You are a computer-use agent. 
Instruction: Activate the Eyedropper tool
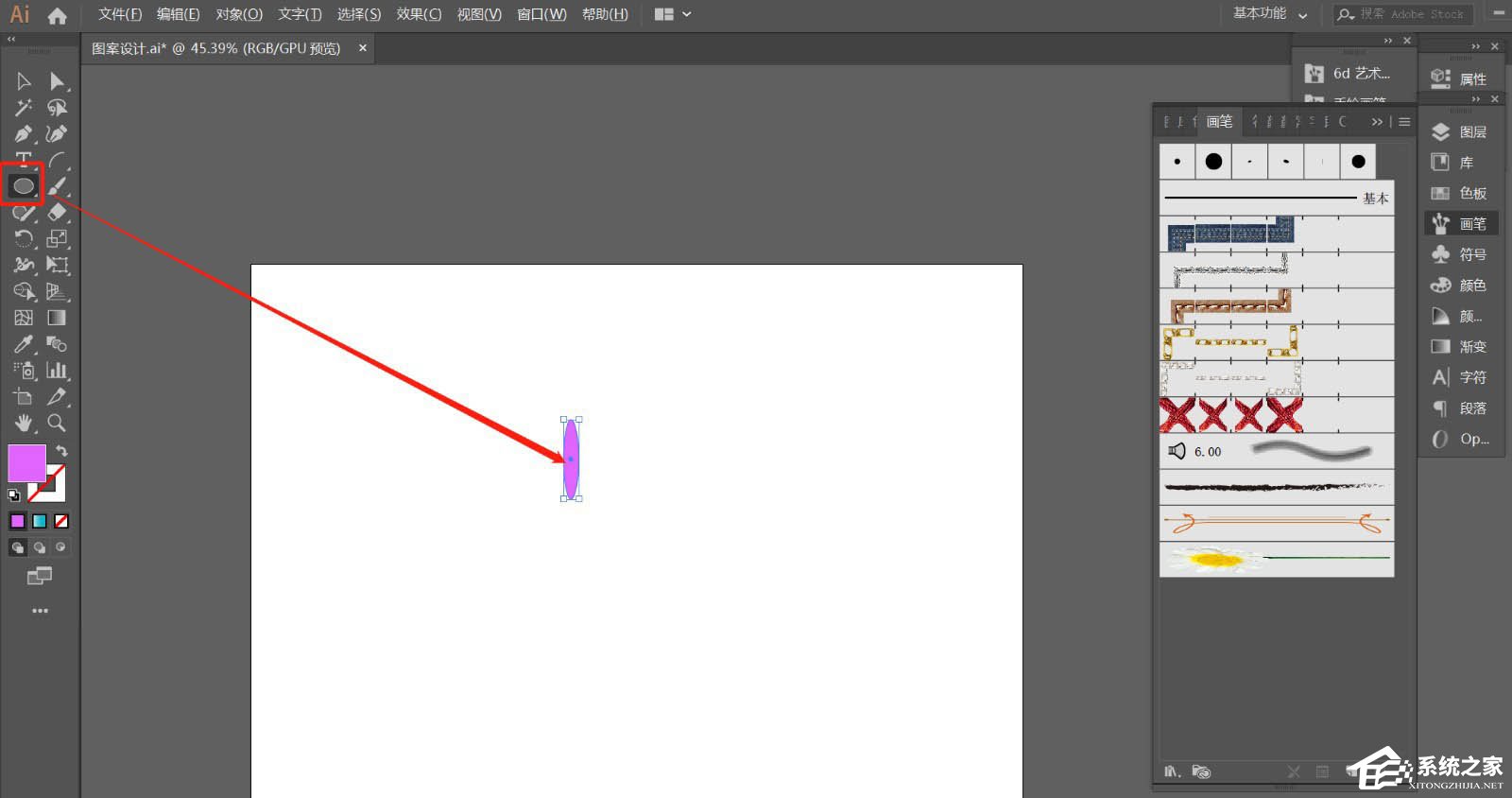(x=23, y=344)
